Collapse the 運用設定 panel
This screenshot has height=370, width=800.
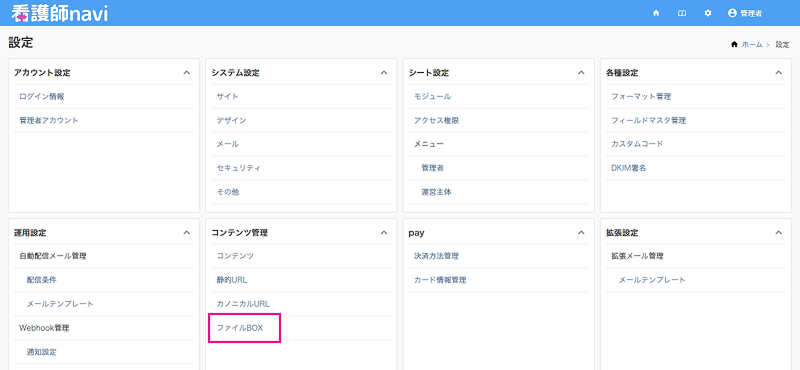[187, 233]
